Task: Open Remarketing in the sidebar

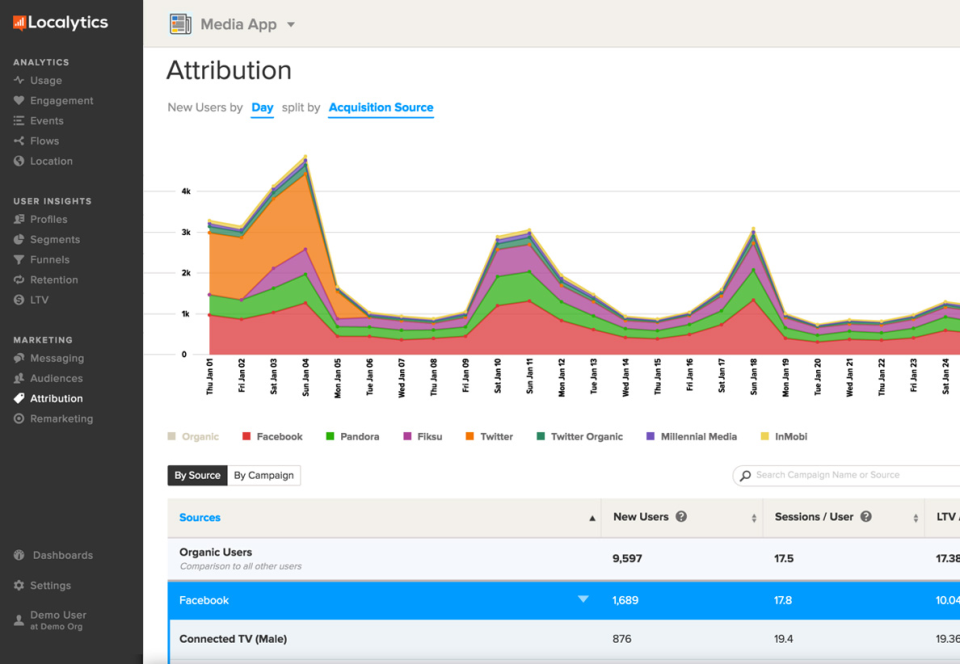Action: (53, 419)
